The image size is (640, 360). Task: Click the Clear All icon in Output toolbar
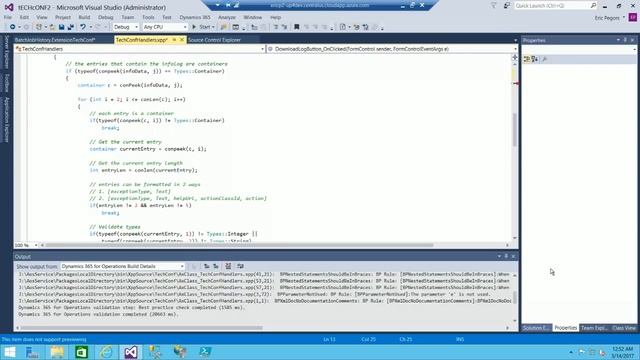[228, 266]
